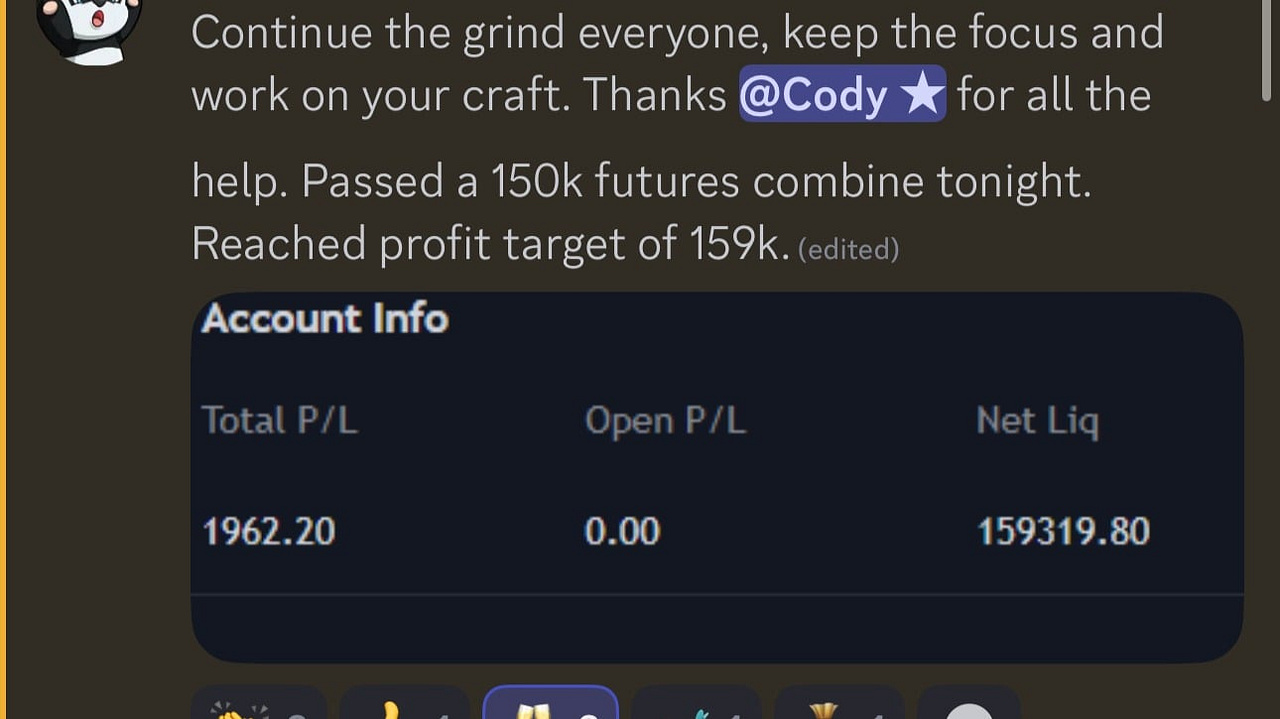Select the 159319.80 net liq value
Viewport: 1280px width, 719px height.
click(x=1063, y=531)
